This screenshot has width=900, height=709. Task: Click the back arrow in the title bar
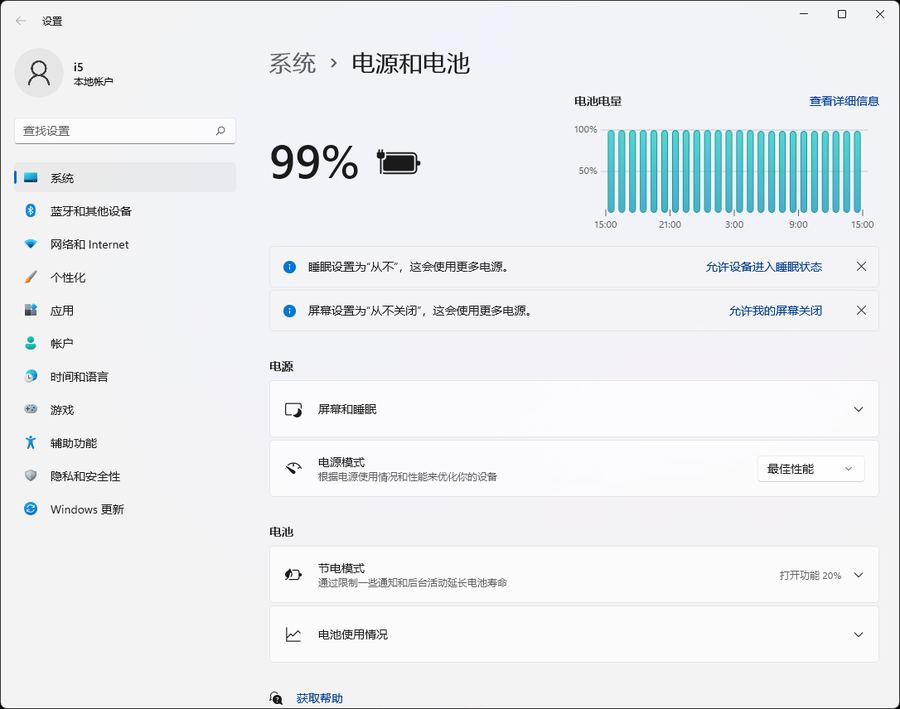21,20
